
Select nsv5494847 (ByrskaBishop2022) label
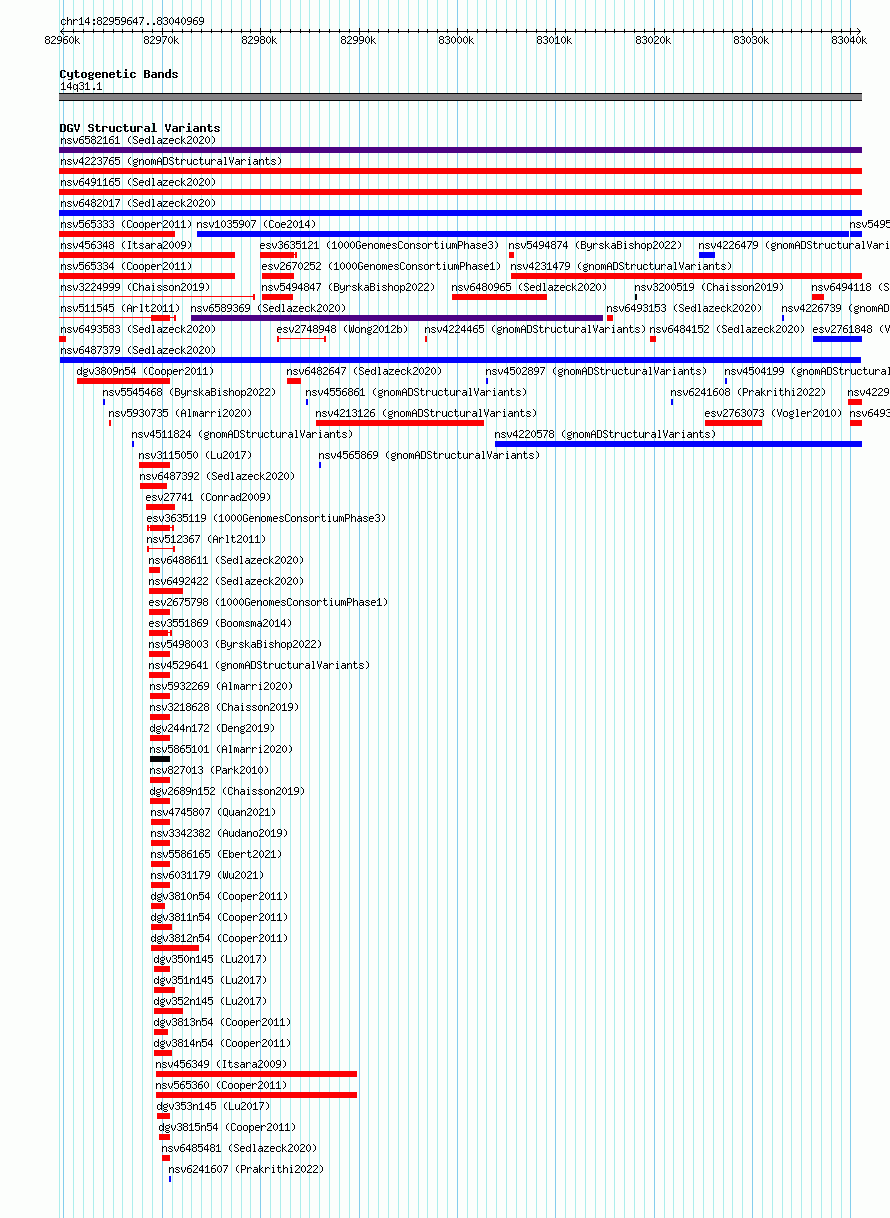click(x=348, y=287)
